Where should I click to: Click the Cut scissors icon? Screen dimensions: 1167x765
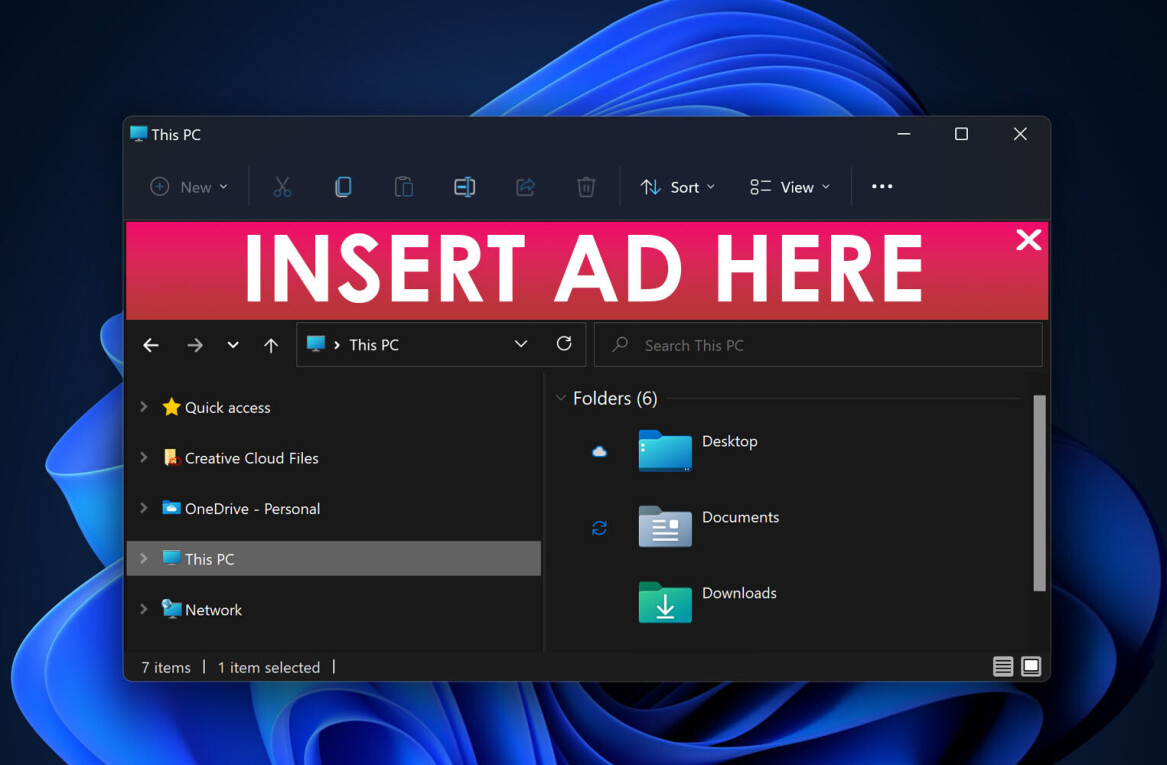282,187
